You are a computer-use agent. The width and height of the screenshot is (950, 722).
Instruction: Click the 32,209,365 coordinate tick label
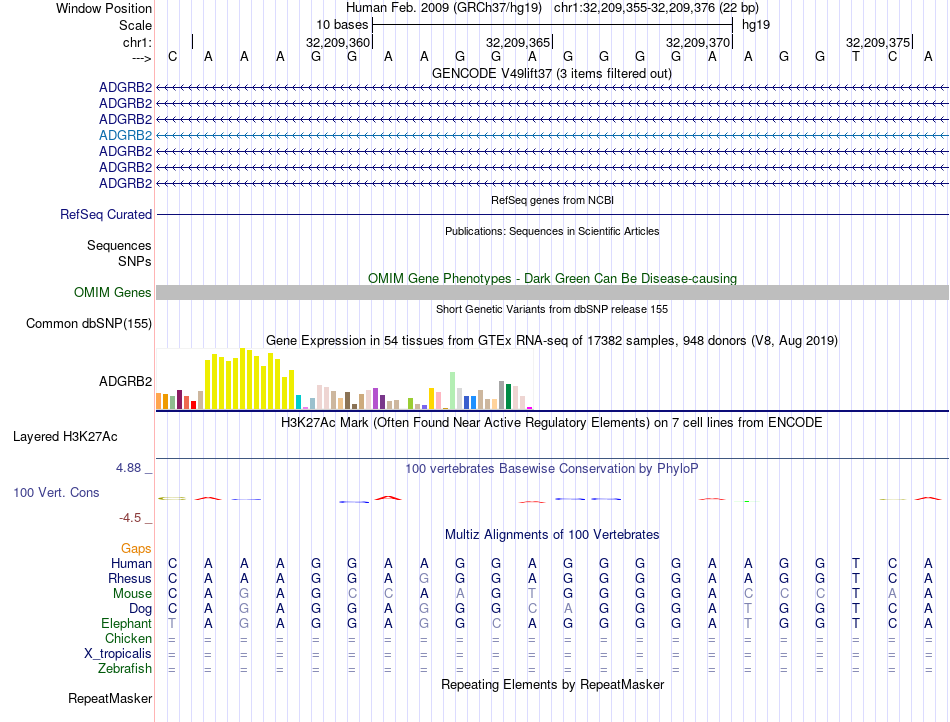click(x=518, y=42)
